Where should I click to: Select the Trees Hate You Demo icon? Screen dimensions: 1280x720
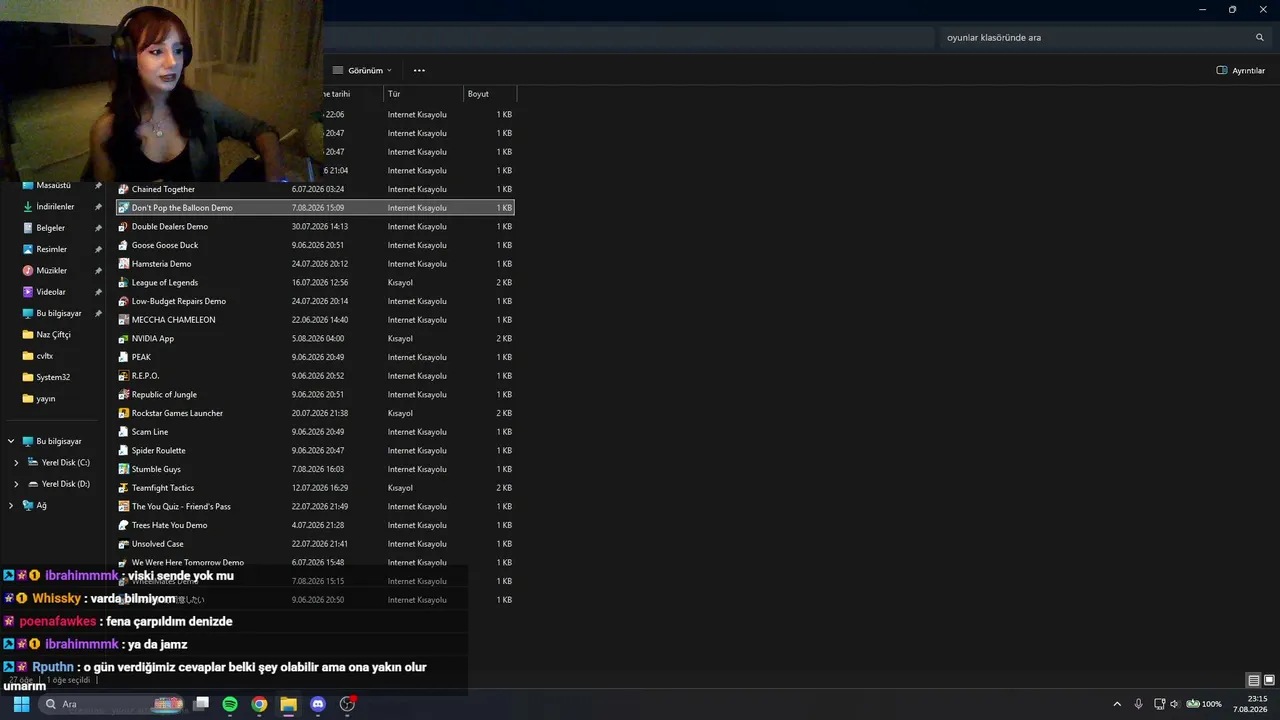[x=124, y=525]
